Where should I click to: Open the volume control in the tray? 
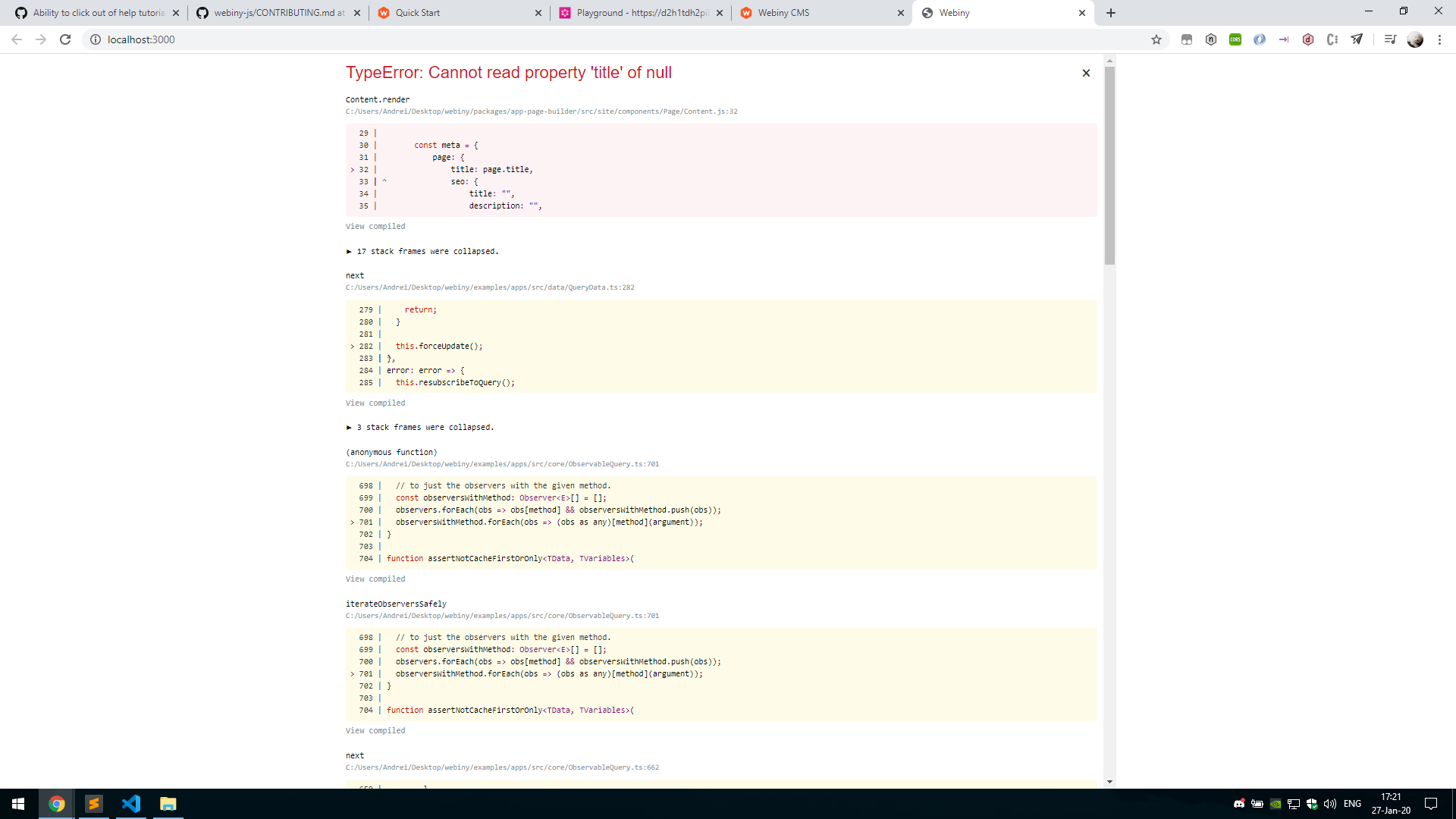click(x=1331, y=805)
